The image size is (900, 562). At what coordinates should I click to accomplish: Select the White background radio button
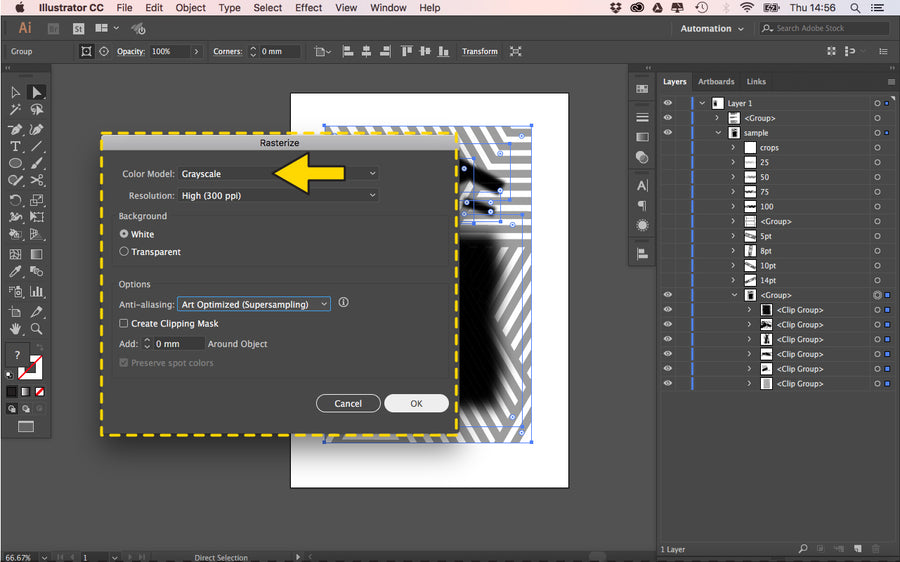pyautogui.click(x=124, y=234)
